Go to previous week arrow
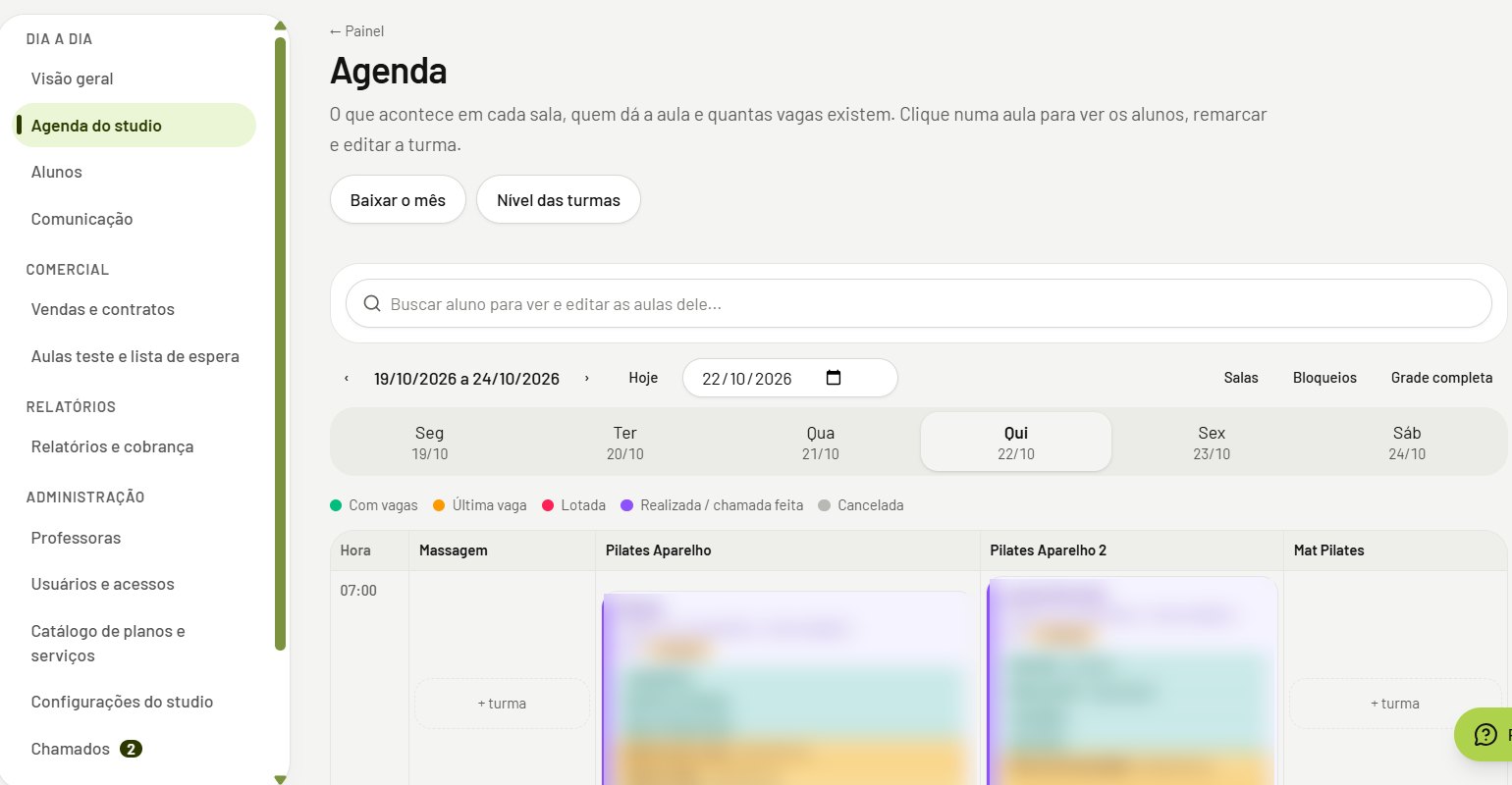The image size is (1512, 785). point(347,379)
